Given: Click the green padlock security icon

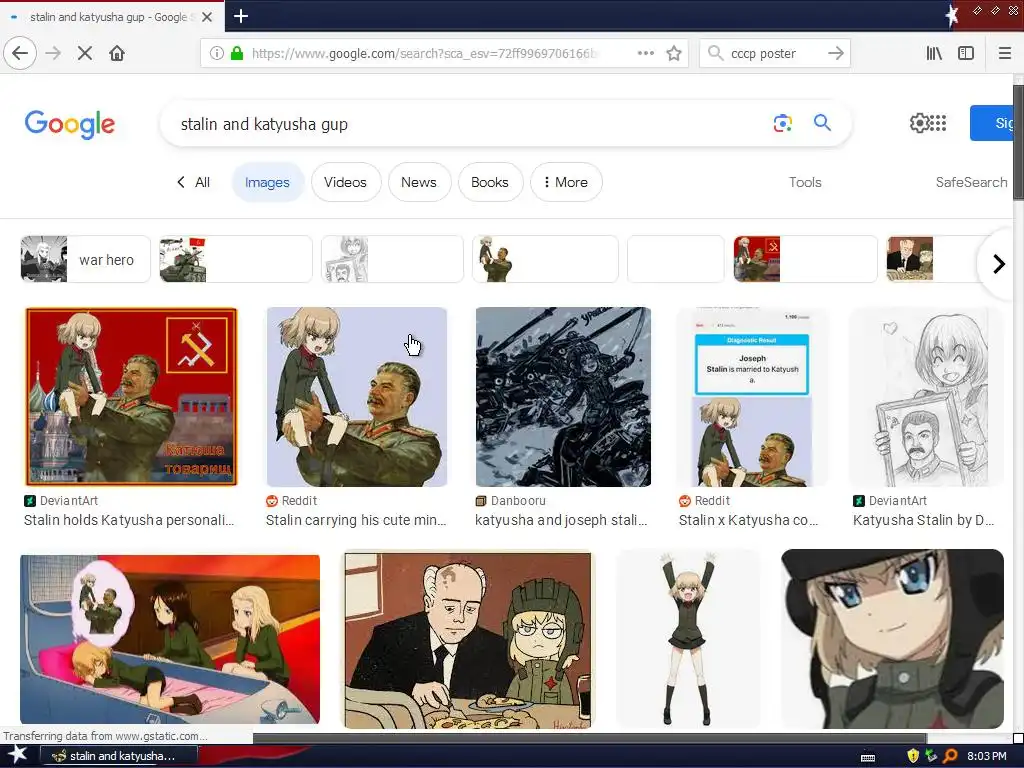Looking at the screenshot, I should [237, 53].
